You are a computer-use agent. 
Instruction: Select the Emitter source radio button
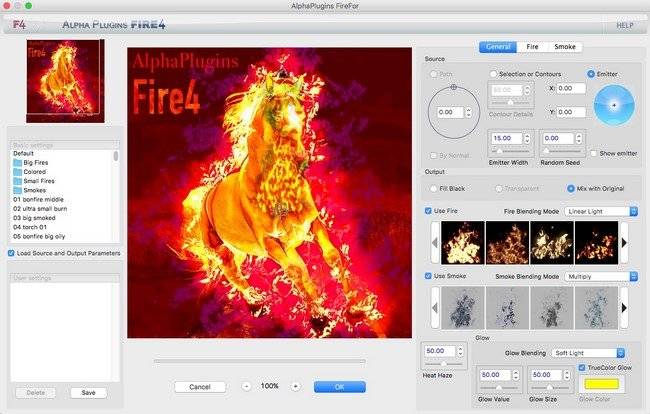pos(591,74)
